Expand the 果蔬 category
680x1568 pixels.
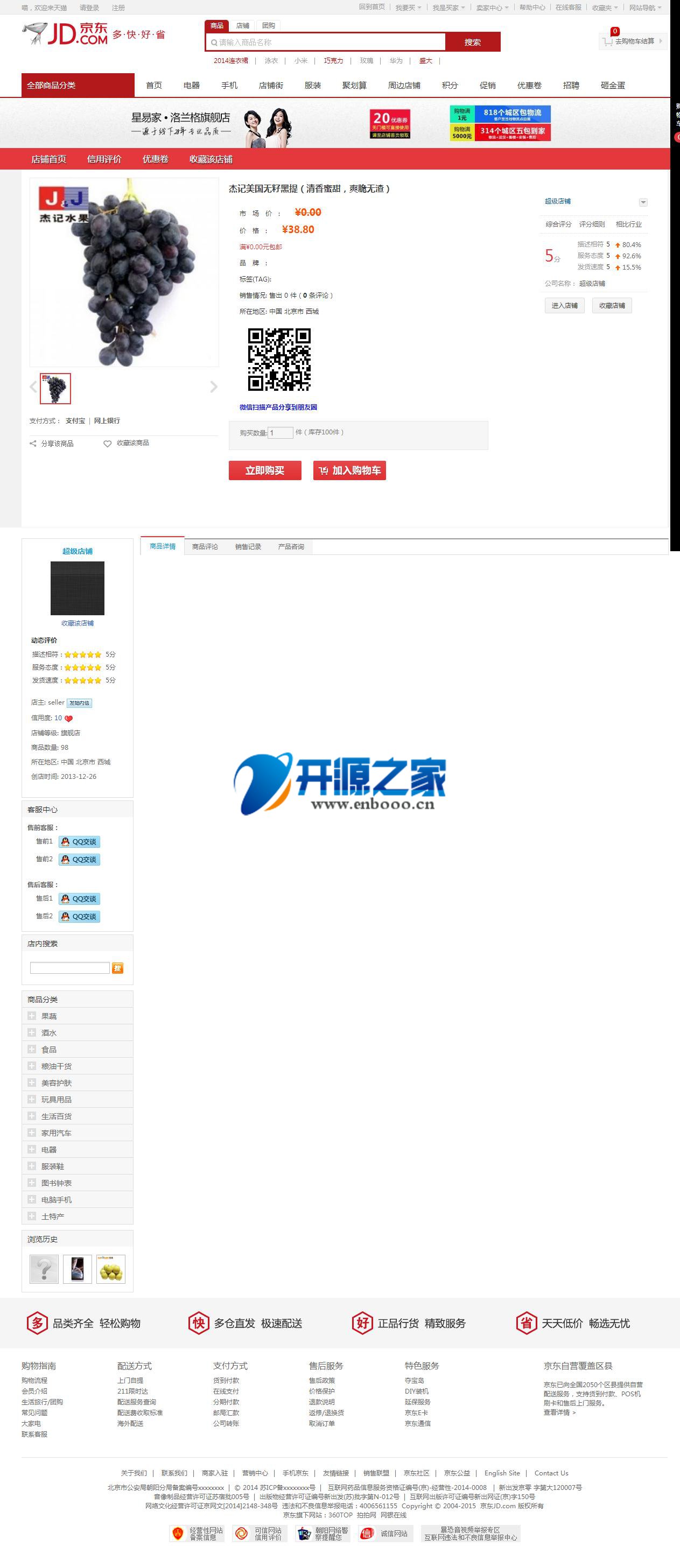click(32, 1015)
